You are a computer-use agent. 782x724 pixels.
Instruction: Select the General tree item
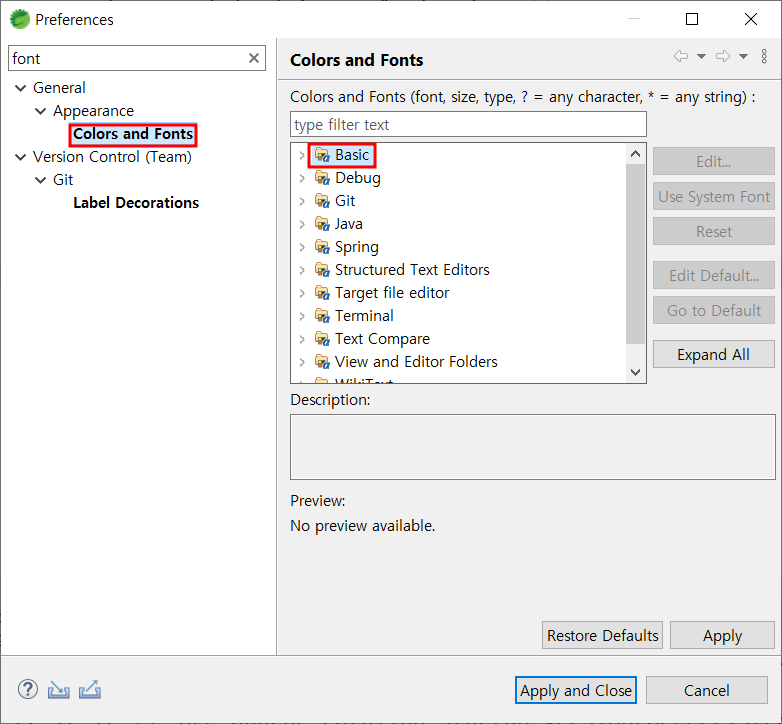(59, 88)
